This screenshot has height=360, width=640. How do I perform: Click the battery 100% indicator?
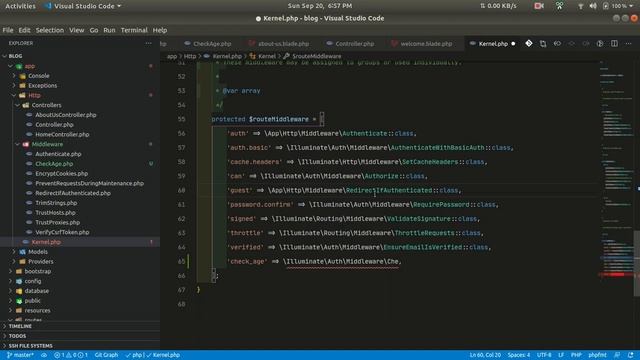616,6
